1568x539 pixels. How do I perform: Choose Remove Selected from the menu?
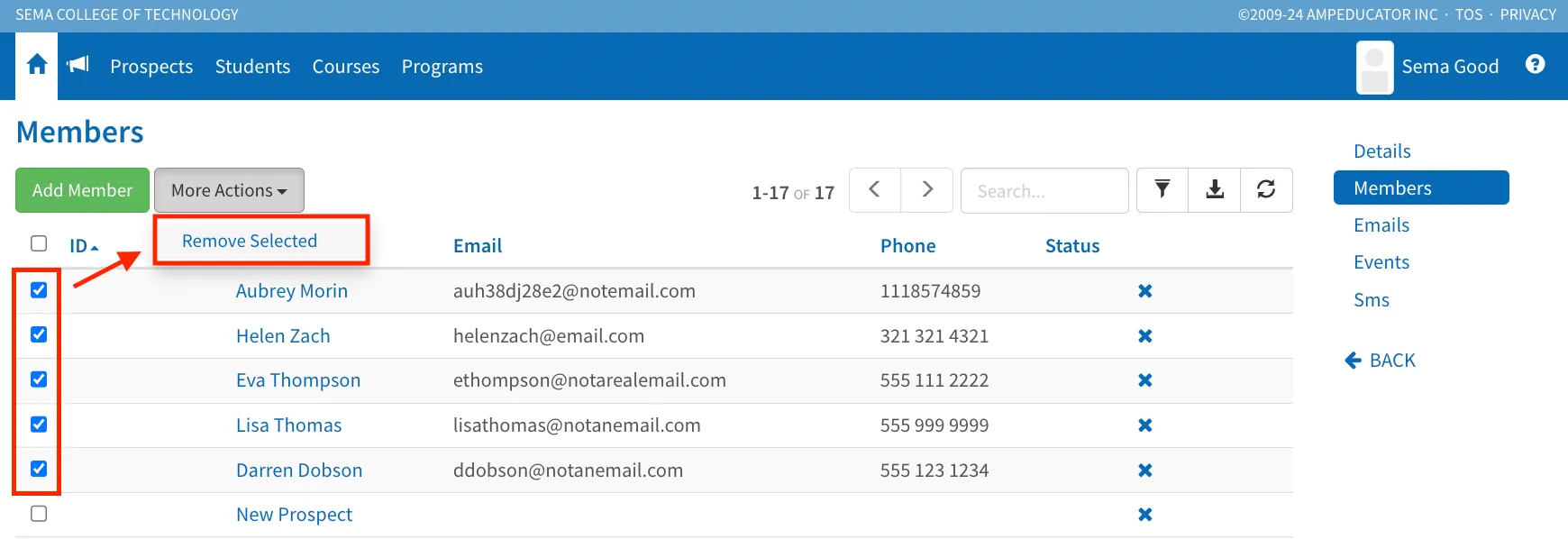250,241
